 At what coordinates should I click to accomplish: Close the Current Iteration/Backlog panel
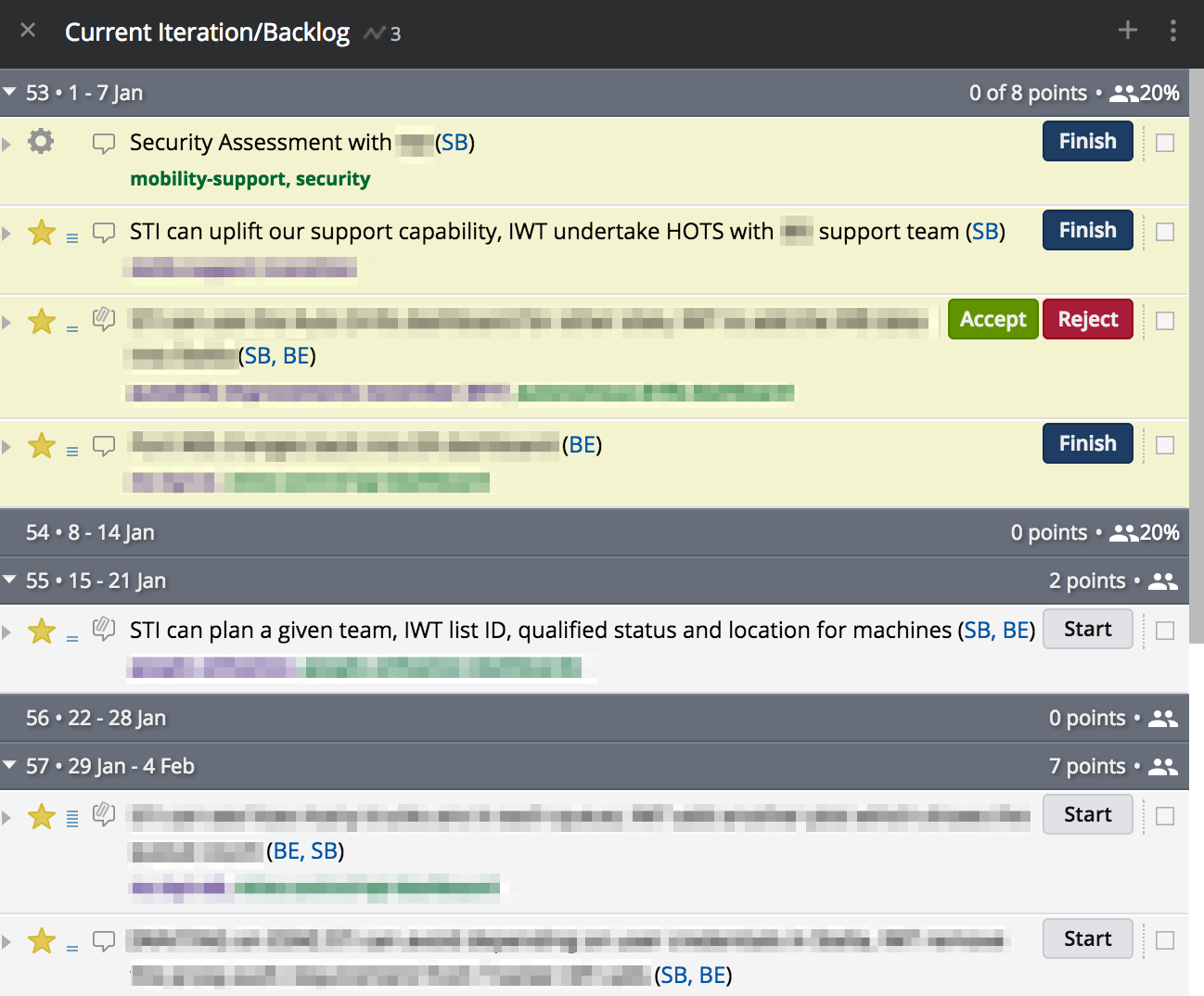click(x=28, y=31)
